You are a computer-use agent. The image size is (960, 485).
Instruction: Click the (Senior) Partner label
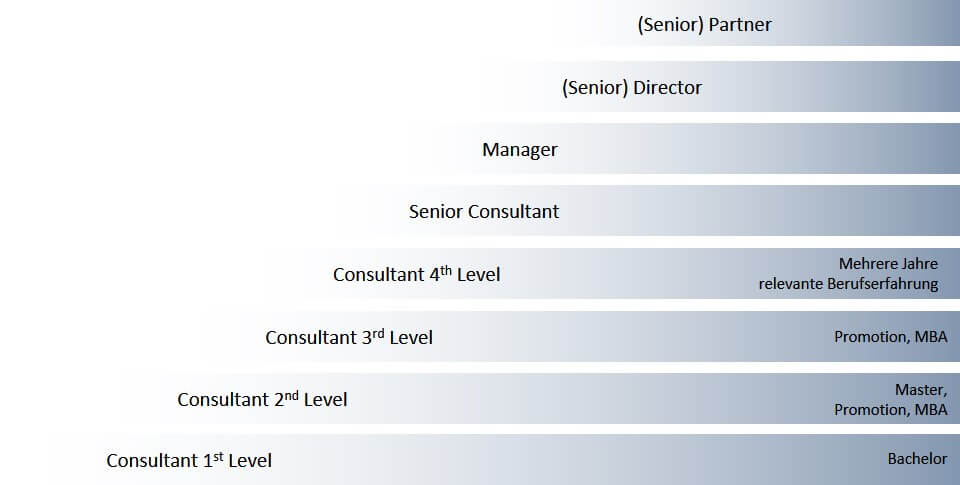704,24
